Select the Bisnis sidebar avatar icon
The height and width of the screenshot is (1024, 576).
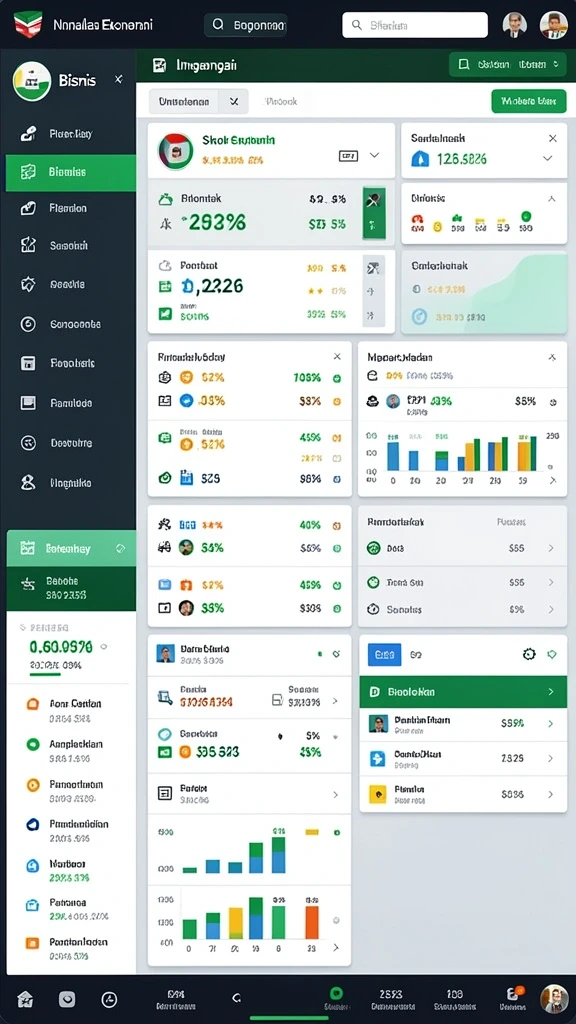(31, 80)
